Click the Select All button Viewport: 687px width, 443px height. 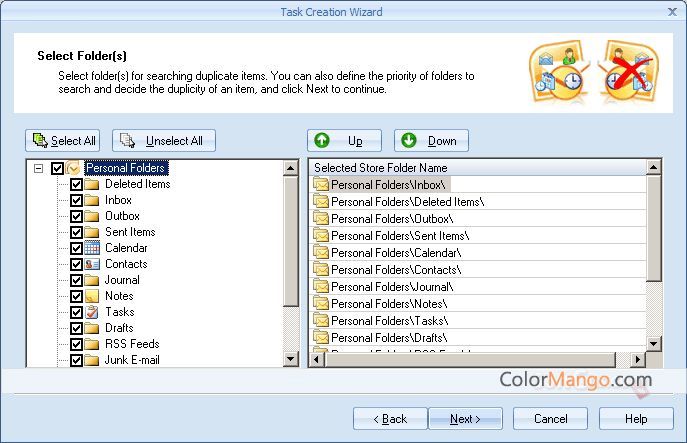pyautogui.click(x=64, y=141)
